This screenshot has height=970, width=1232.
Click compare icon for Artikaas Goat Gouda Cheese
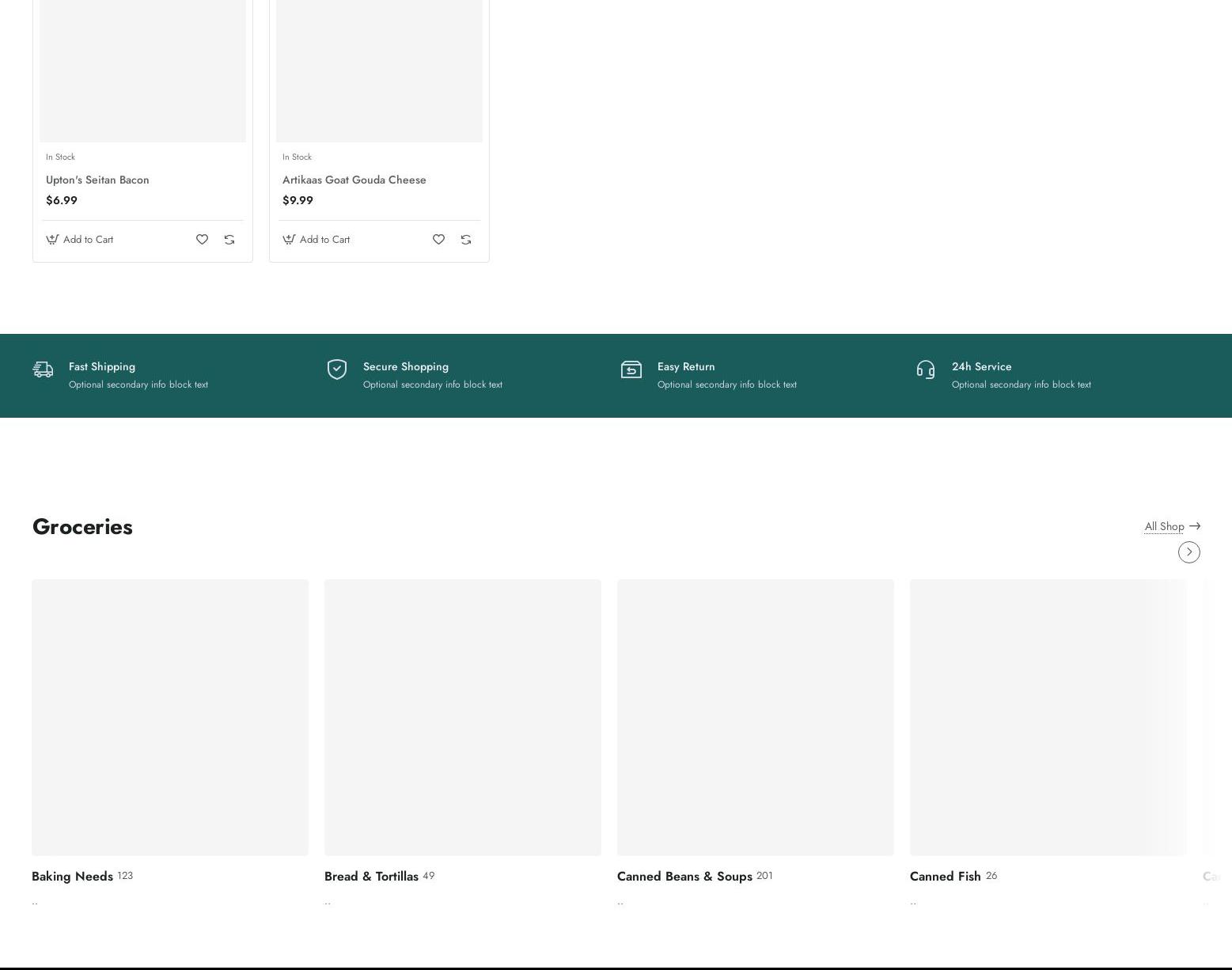pos(465,239)
